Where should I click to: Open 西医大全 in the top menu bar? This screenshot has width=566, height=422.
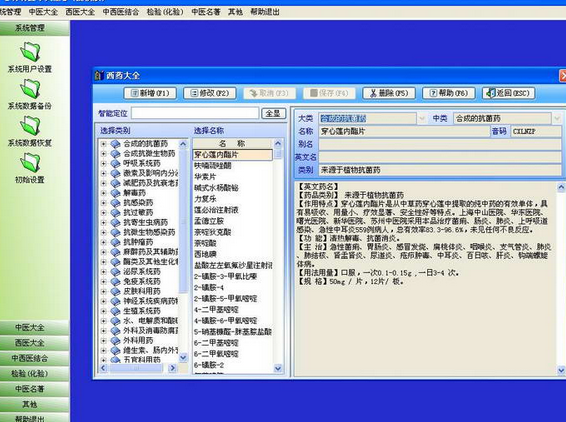pyautogui.click(x=80, y=12)
